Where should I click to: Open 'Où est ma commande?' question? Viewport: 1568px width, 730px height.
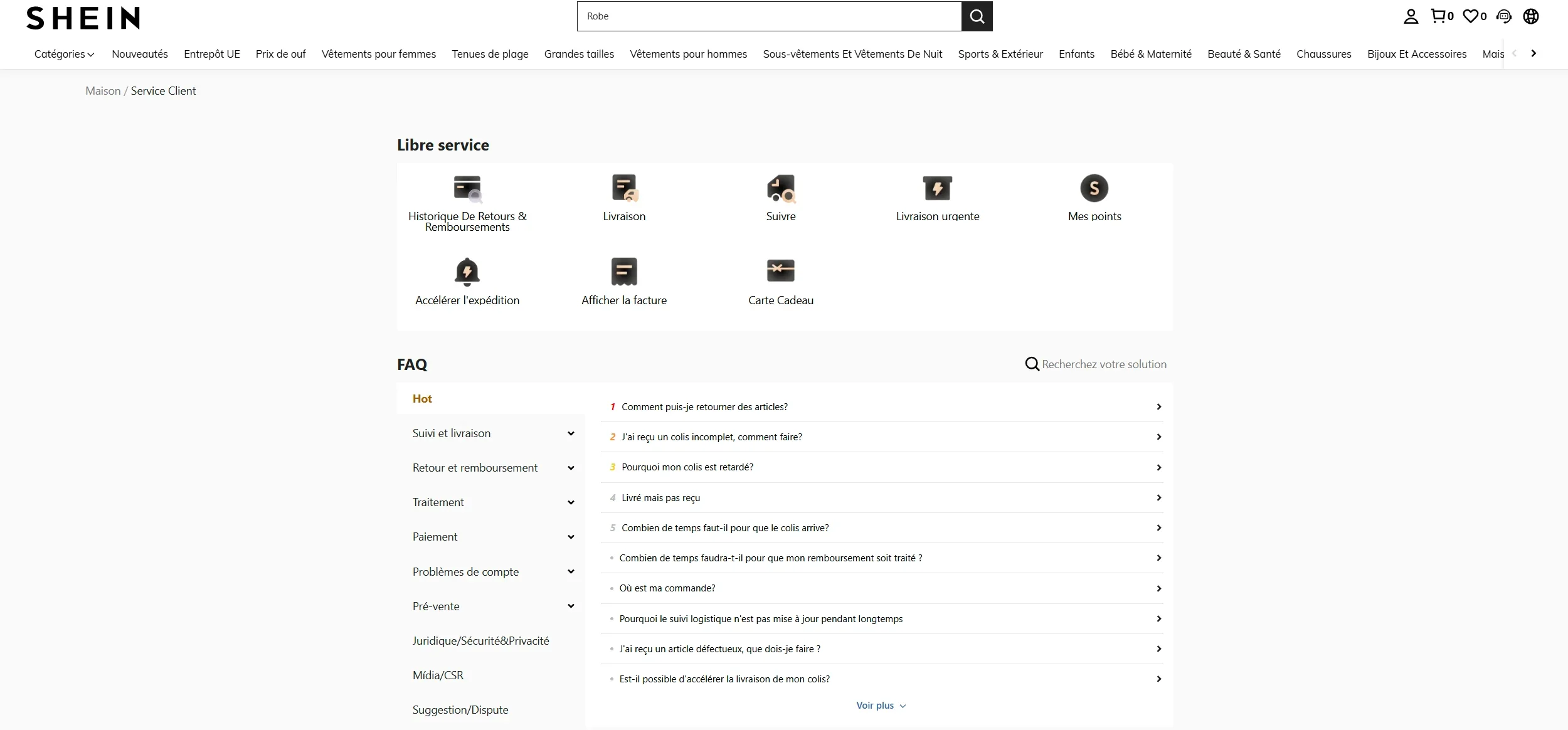coord(882,588)
